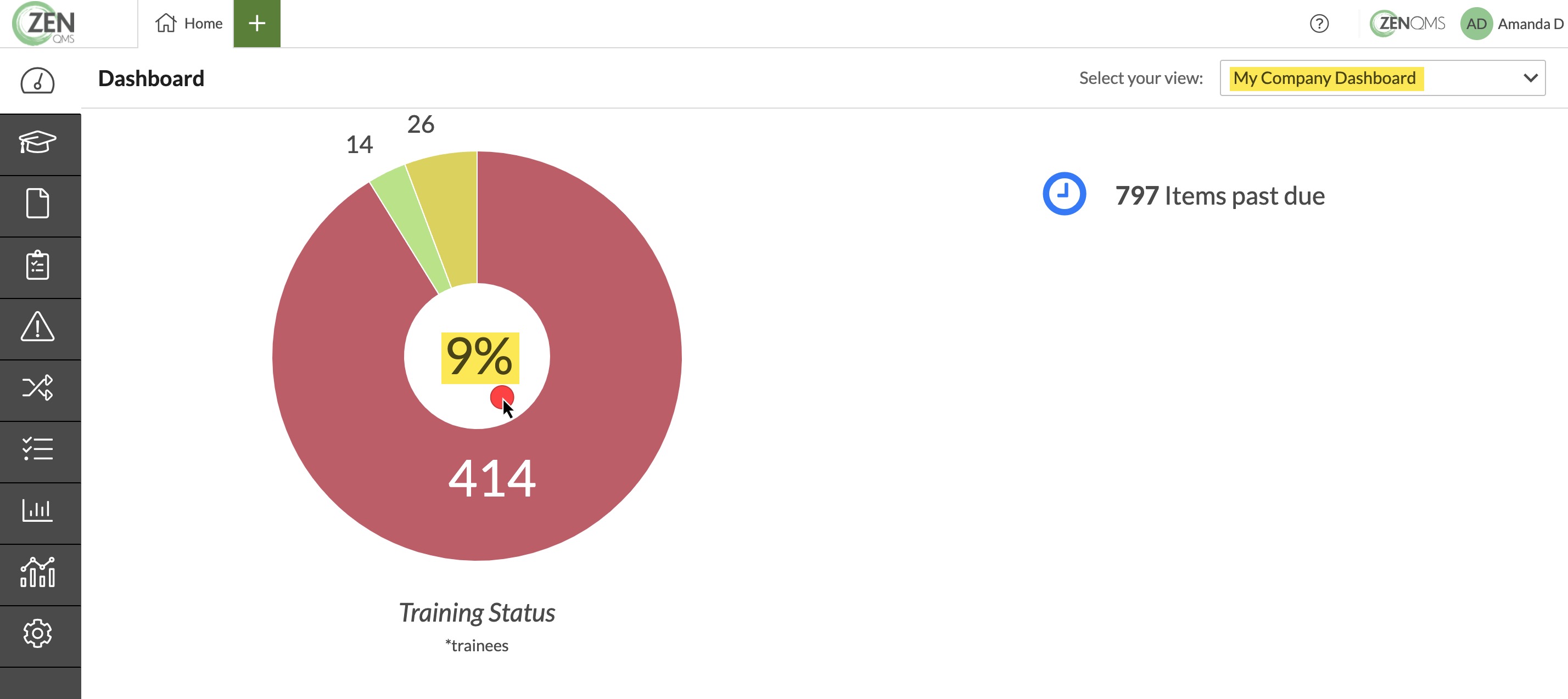The height and width of the screenshot is (699, 1568).
Task: Open the dashboard gauge sidebar icon
Action: [38, 81]
